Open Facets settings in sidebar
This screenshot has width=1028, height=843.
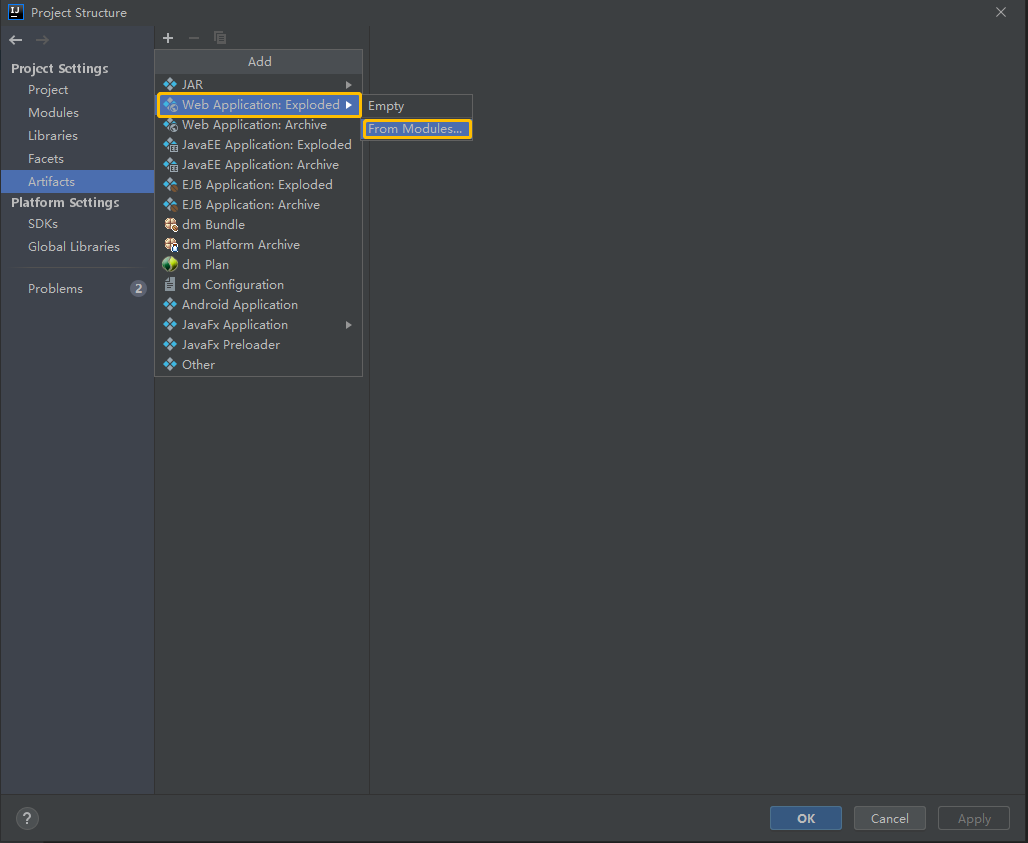[77, 159]
